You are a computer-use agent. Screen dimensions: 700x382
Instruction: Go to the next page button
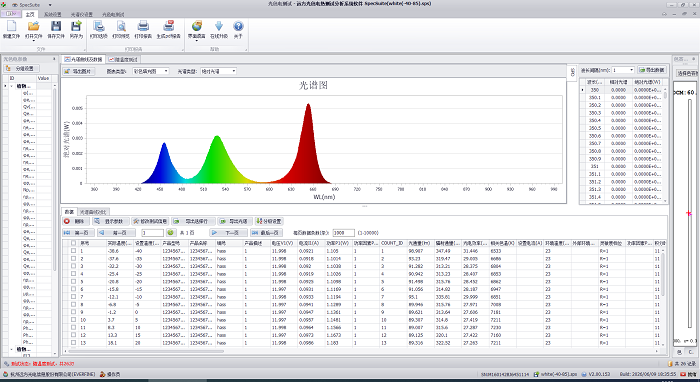(228, 233)
